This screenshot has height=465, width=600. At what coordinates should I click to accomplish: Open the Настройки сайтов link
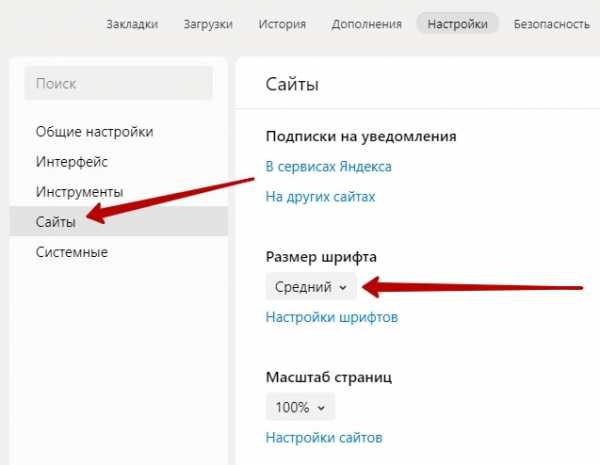click(x=324, y=437)
